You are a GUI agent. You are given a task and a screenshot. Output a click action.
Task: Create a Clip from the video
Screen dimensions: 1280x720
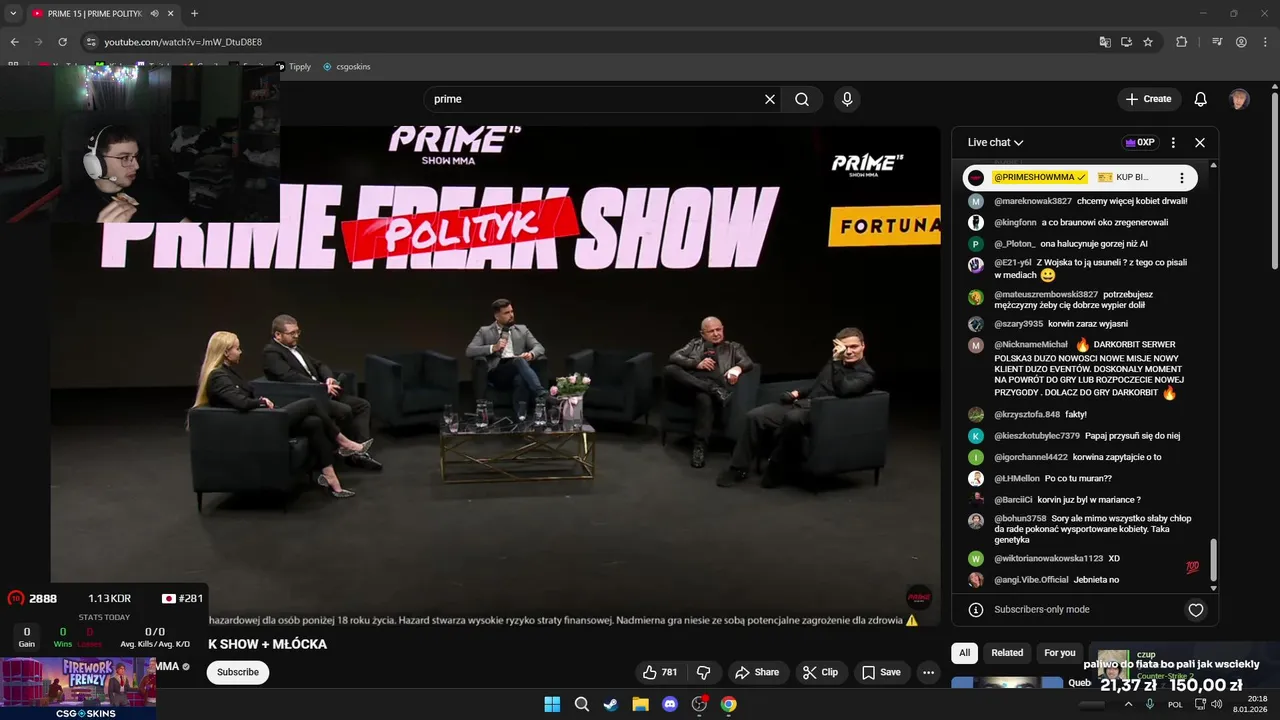tap(821, 672)
